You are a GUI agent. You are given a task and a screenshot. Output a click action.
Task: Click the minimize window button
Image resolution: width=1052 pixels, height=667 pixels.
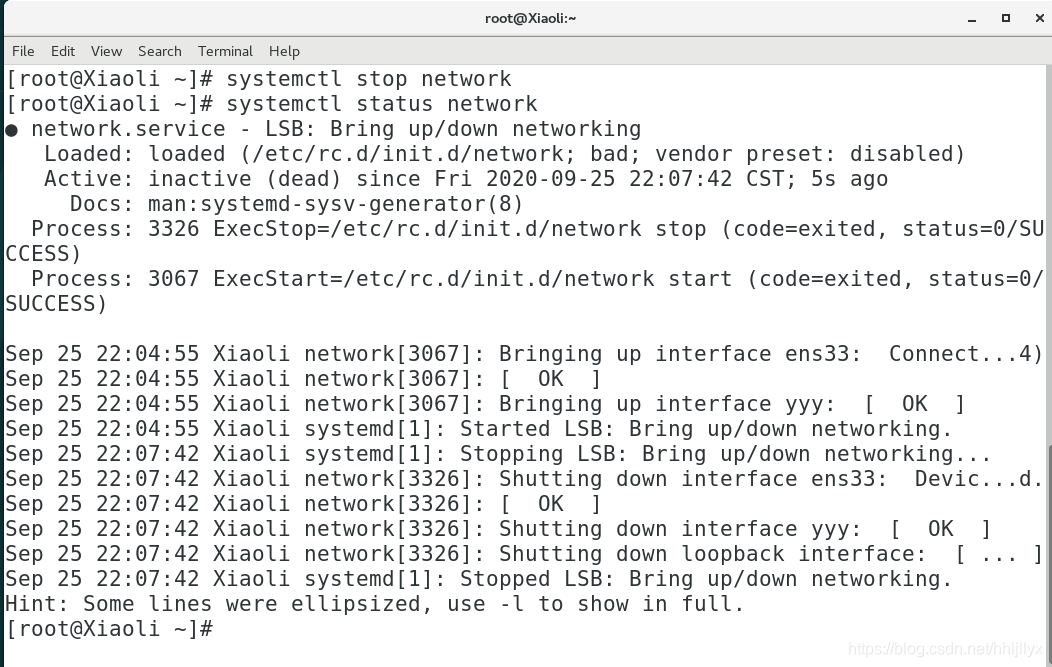tap(971, 18)
